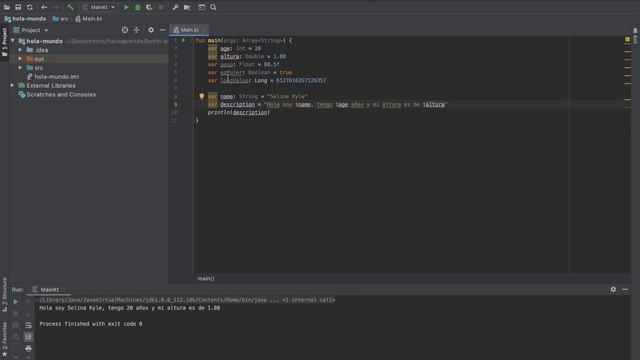The height and width of the screenshot is (360, 640).
Task: Start debugging with the green bug icon
Action: pyautogui.click(x=138, y=7)
